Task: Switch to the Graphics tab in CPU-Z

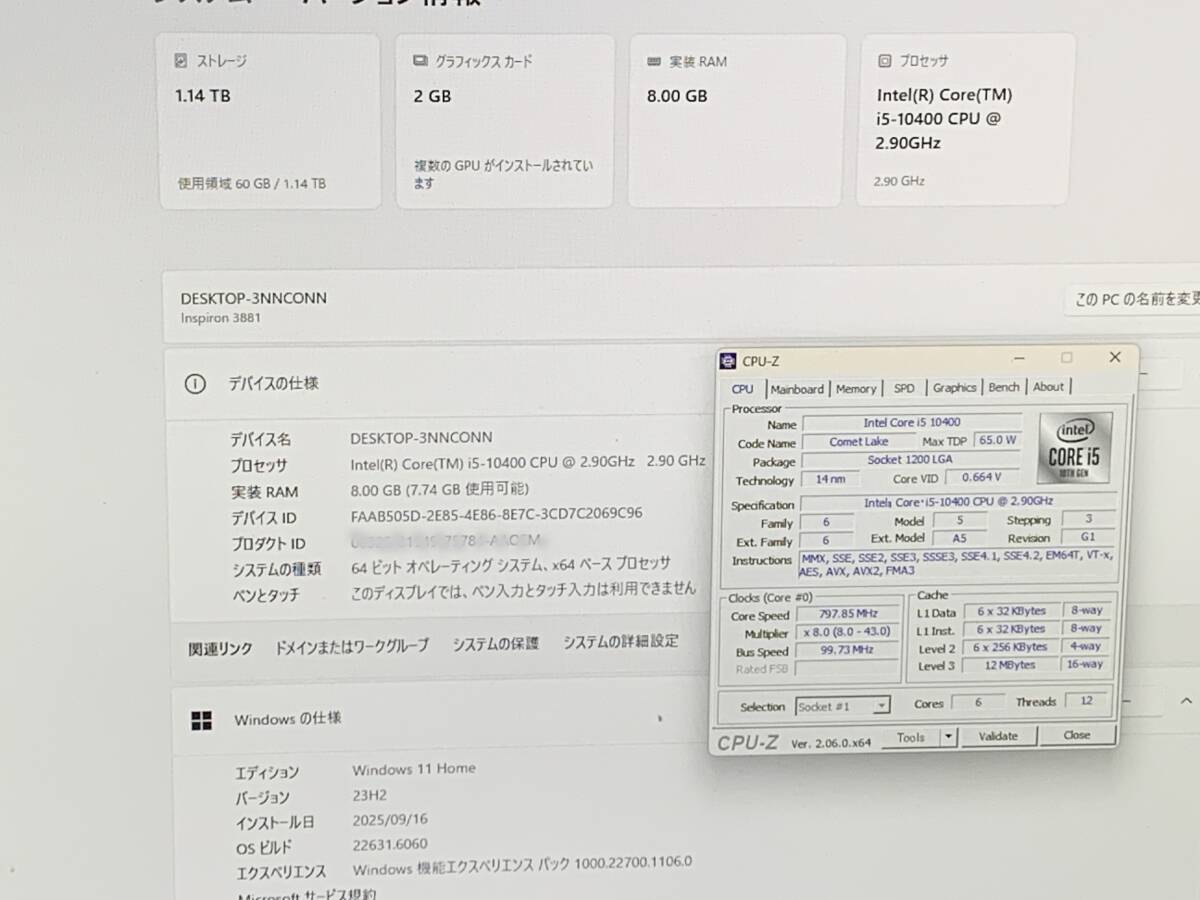Action: click(x=955, y=388)
